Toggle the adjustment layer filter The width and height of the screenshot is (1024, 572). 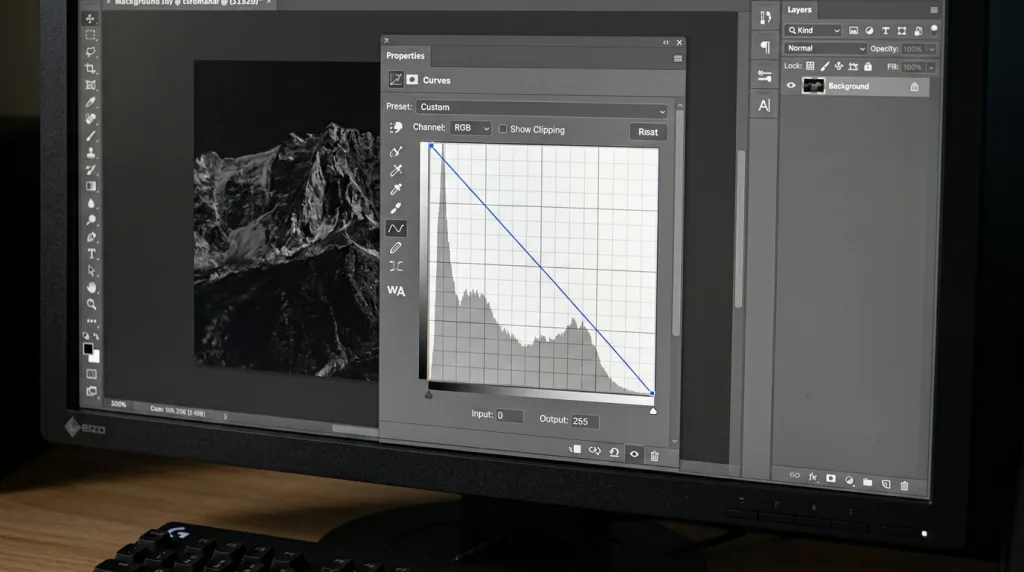click(x=869, y=30)
